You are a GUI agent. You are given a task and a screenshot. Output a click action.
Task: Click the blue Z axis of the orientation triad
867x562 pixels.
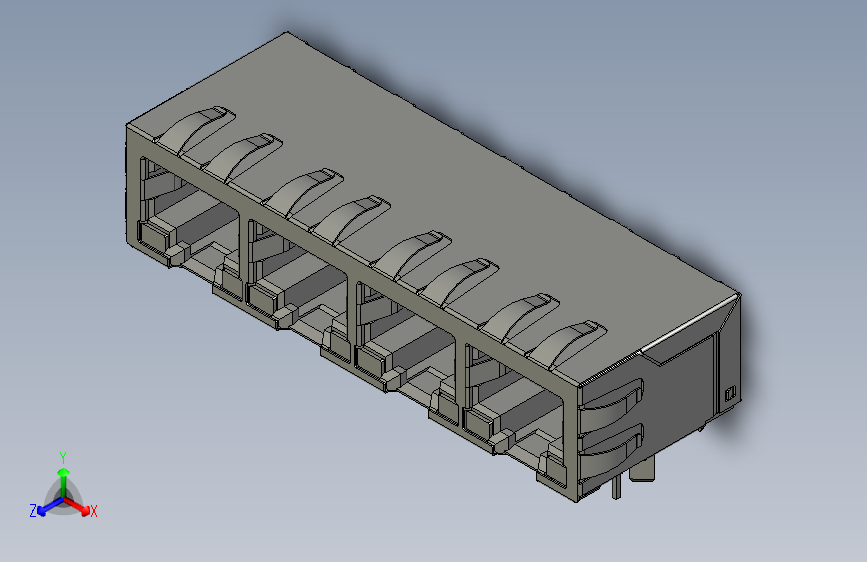50,507
